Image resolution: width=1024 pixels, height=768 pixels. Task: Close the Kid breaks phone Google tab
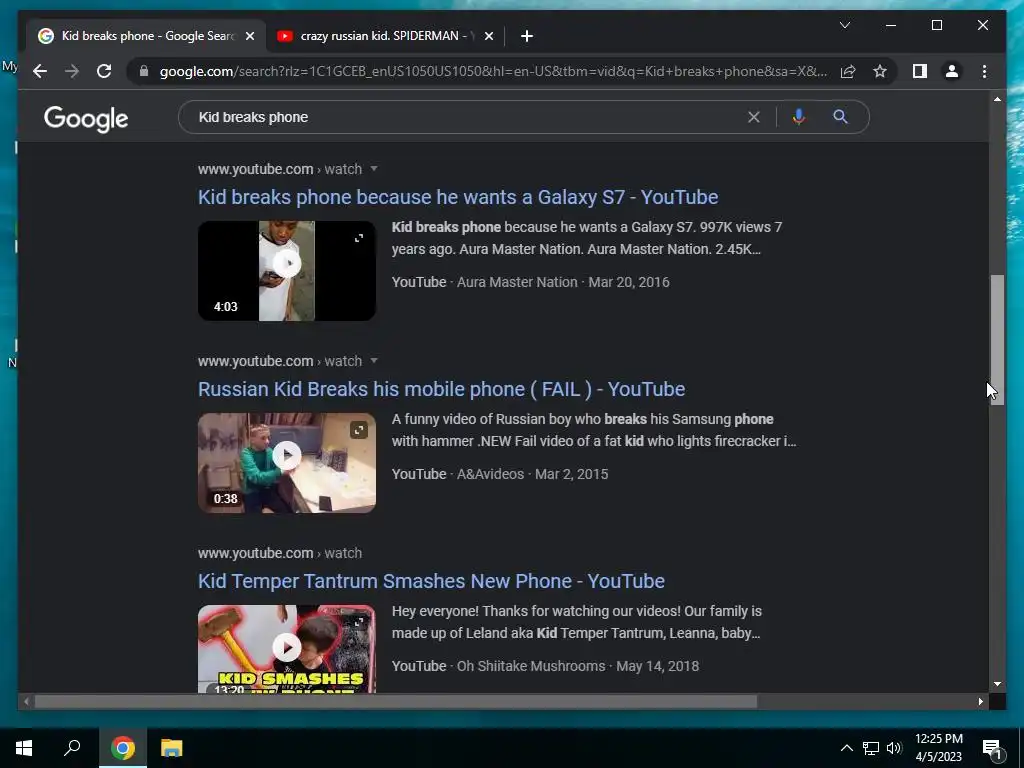pos(249,36)
